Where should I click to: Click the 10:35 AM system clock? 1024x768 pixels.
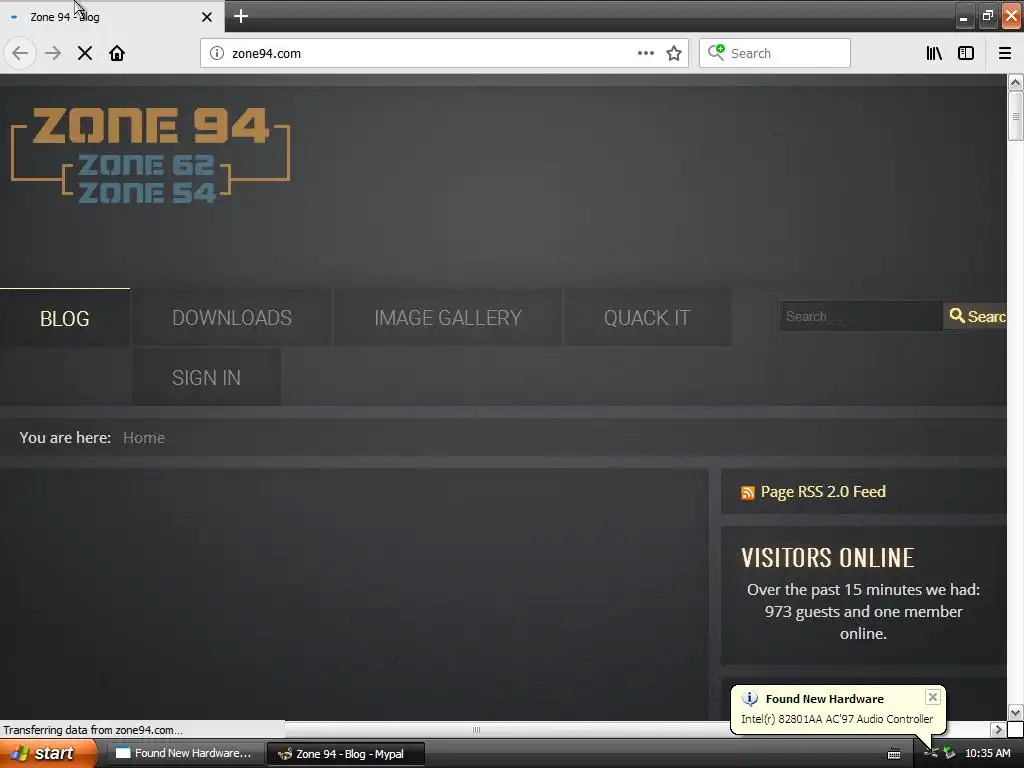point(987,753)
